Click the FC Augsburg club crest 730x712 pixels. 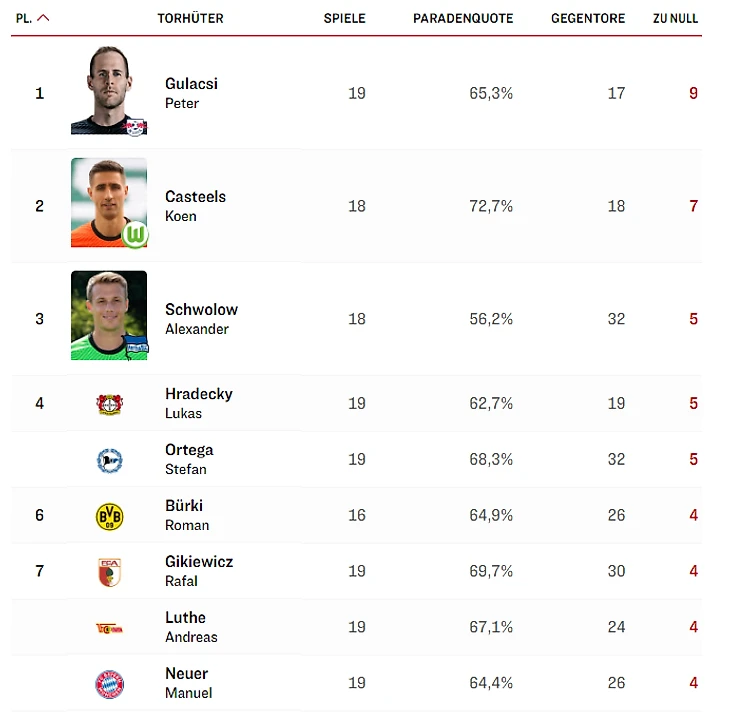click(x=109, y=572)
